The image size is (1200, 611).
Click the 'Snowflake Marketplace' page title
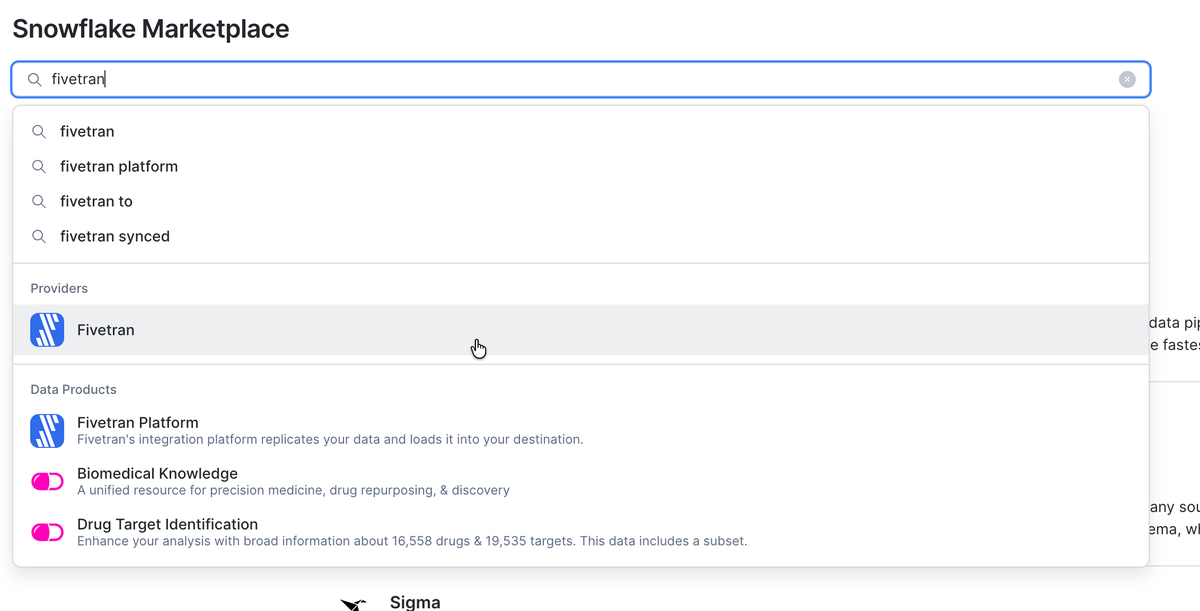(x=151, y=29)
